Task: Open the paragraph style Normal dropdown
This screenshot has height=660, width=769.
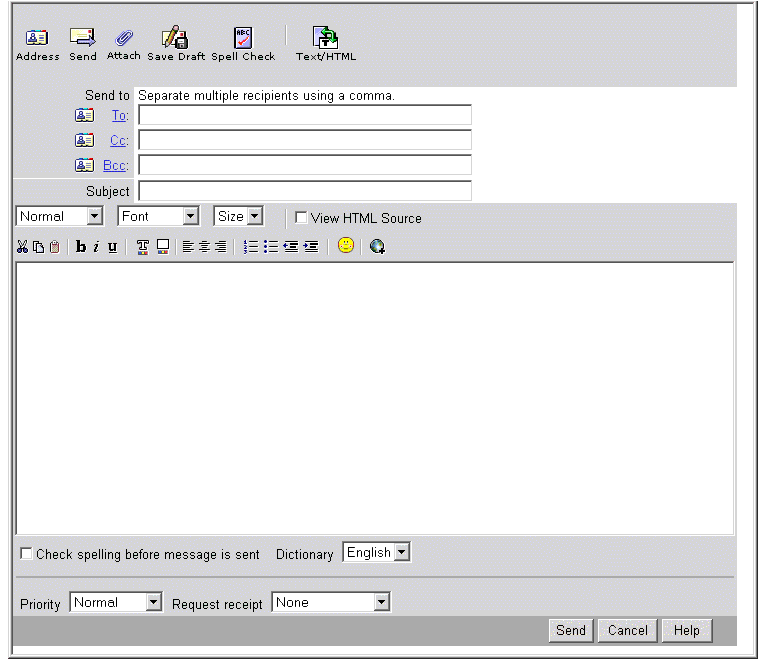Action: [59, 216]
